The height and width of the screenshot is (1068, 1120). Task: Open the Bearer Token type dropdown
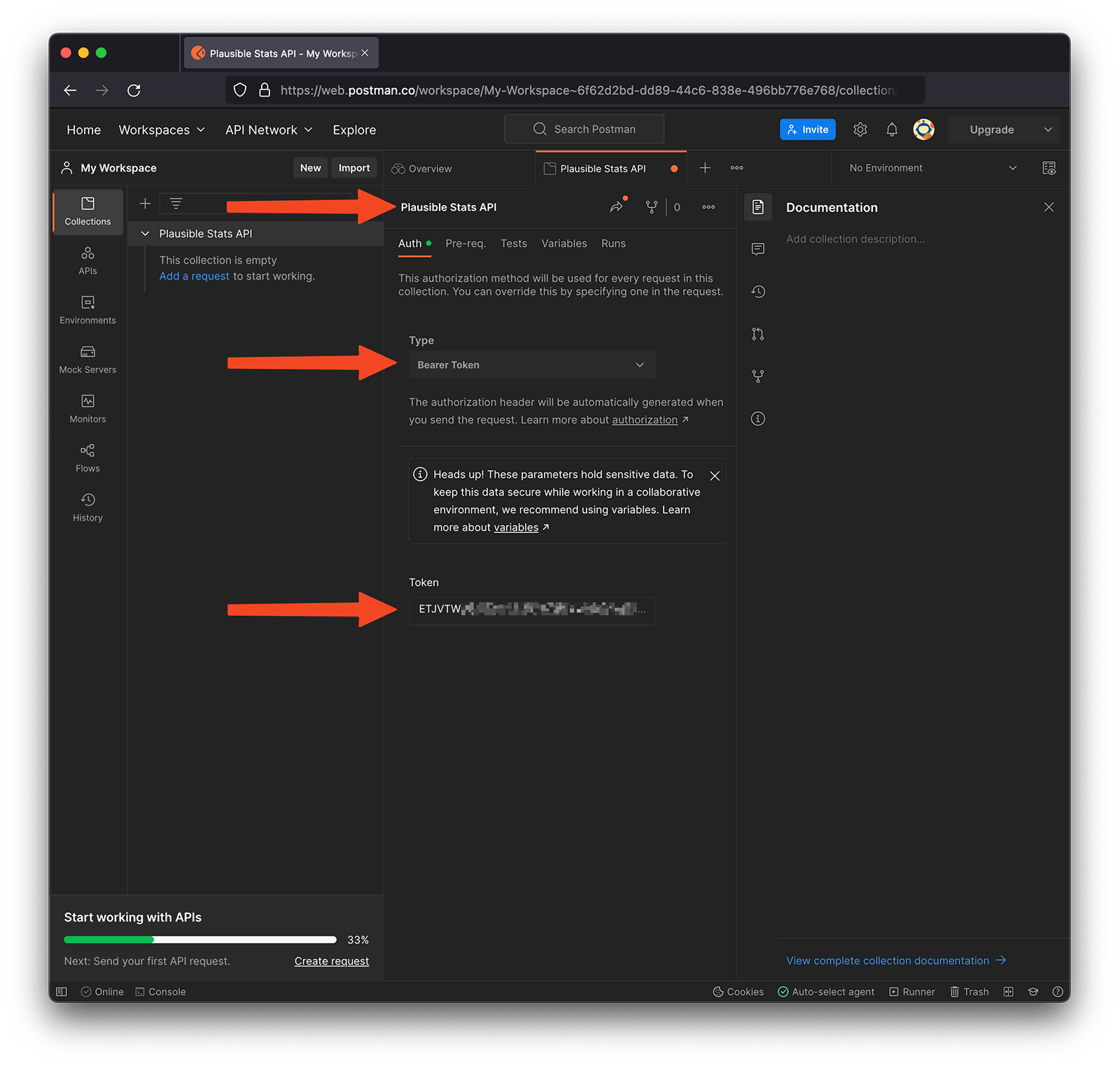(x=531, y=365)
